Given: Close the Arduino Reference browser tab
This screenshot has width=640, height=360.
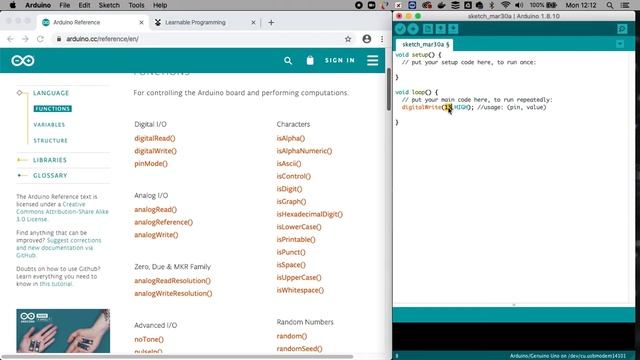Looking at the screenshot, I should (141, 22).
